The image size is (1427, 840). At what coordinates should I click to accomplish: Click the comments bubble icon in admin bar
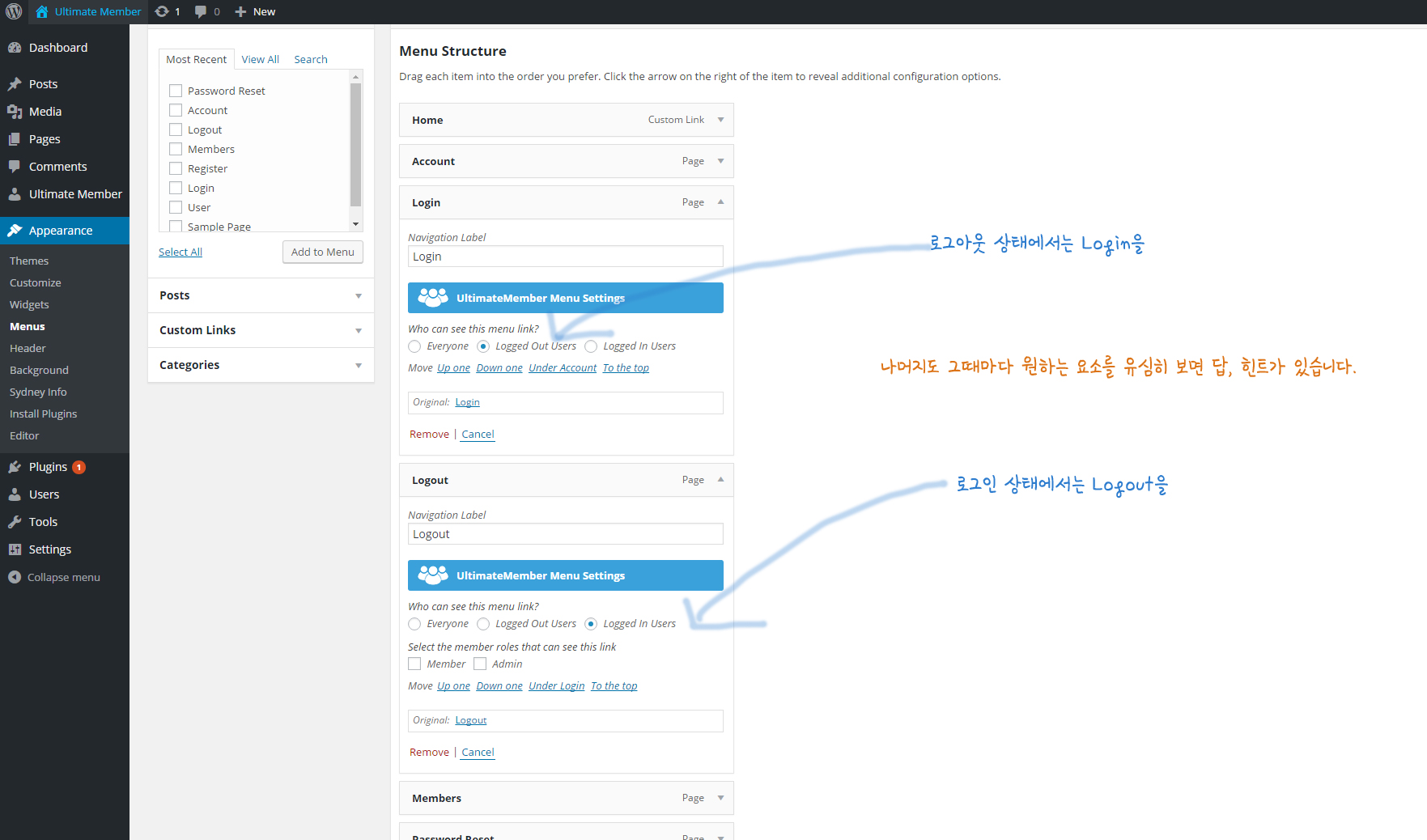tap(201, 11)
